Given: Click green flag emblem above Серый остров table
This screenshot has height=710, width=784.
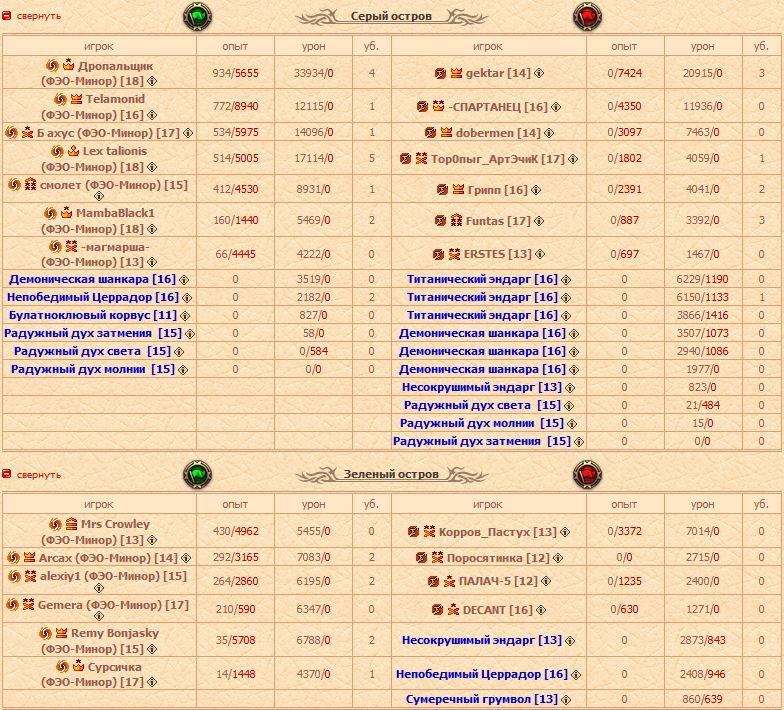Looking at the screenshot, I should [x=198, y=16].
